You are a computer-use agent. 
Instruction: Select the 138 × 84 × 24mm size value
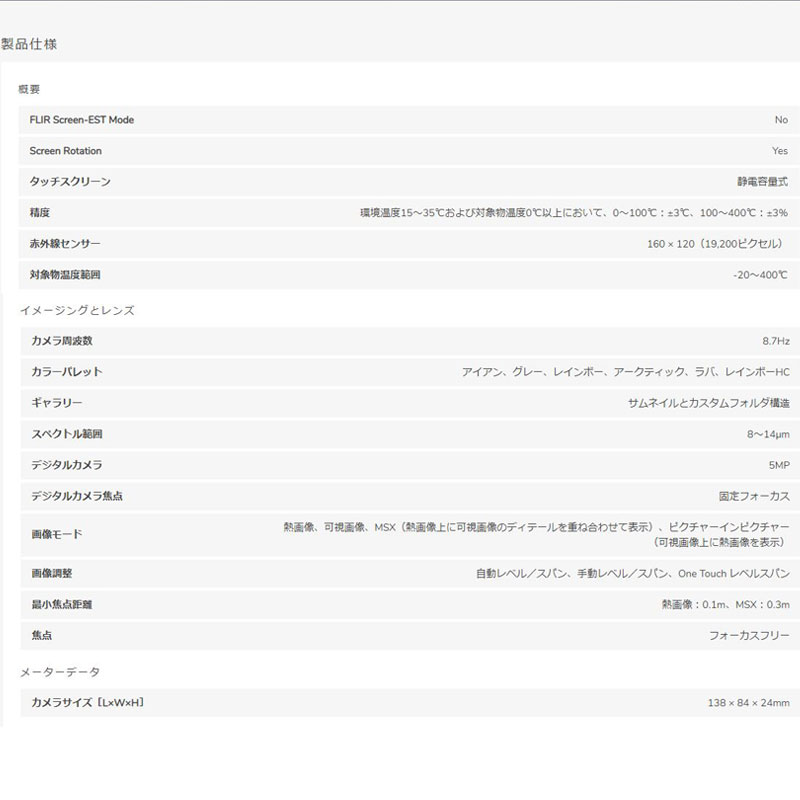(x=748, y=703)
